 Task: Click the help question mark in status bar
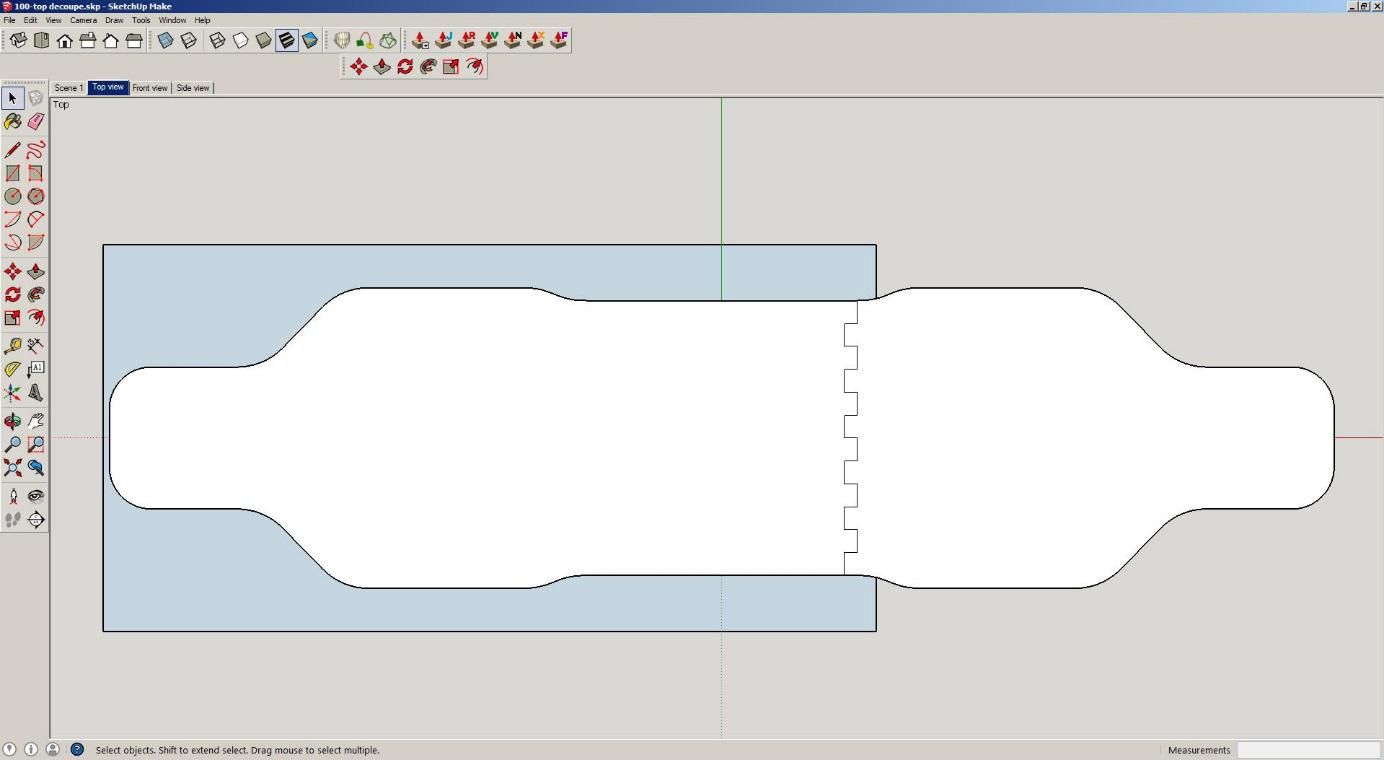click(x=77, y=749)
